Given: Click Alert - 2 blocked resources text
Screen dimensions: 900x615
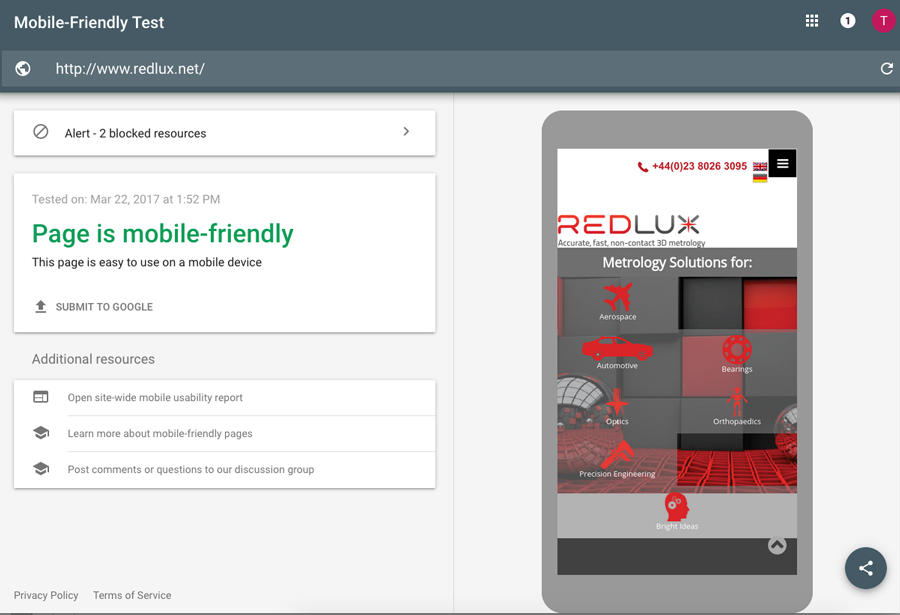Looking at the screenshot, I should [135, 133].
